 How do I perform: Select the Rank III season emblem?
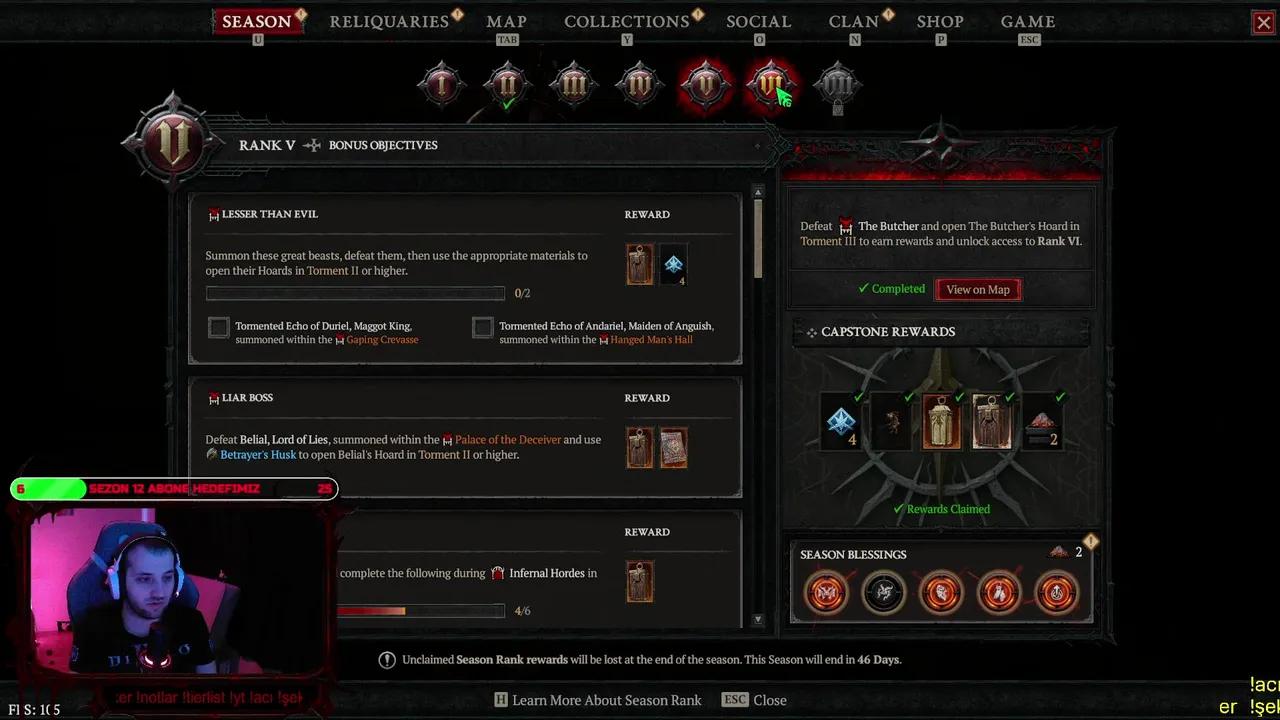(573, 85)
